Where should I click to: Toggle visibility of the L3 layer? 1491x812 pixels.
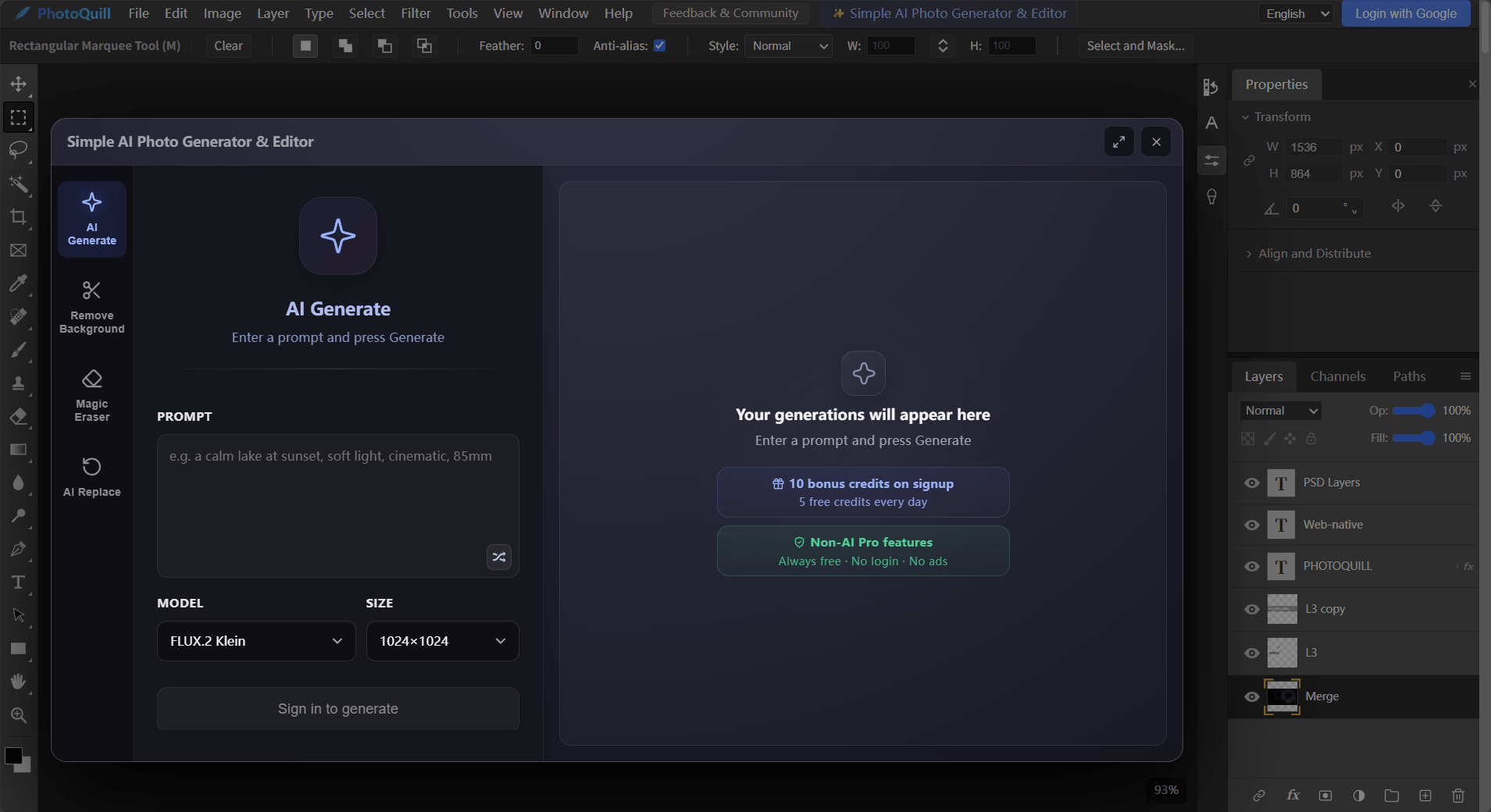[1252, 653]
